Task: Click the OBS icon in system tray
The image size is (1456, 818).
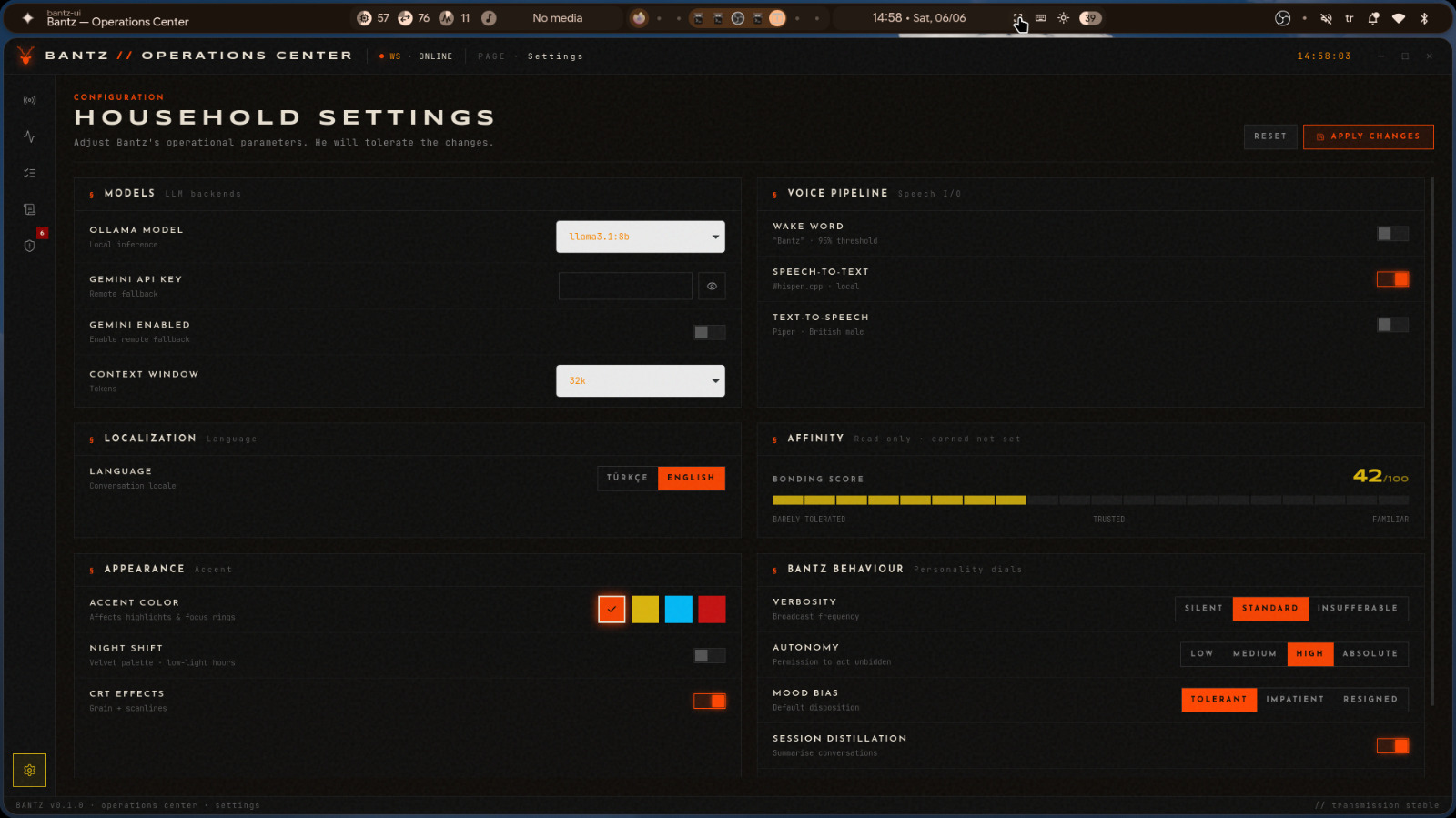Action: click(x=1282, y=18)
